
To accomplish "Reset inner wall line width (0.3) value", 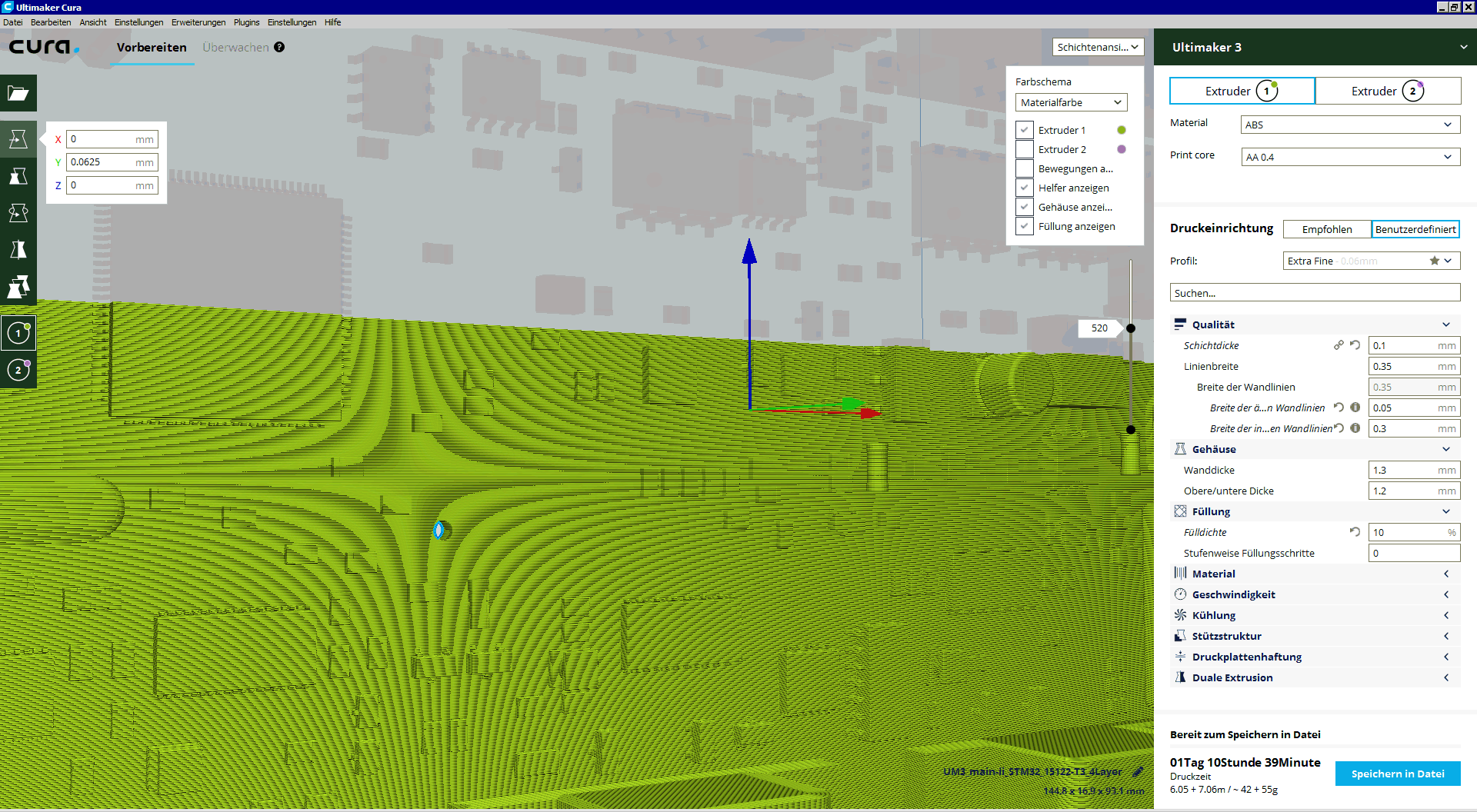I will click(1339, 428).
